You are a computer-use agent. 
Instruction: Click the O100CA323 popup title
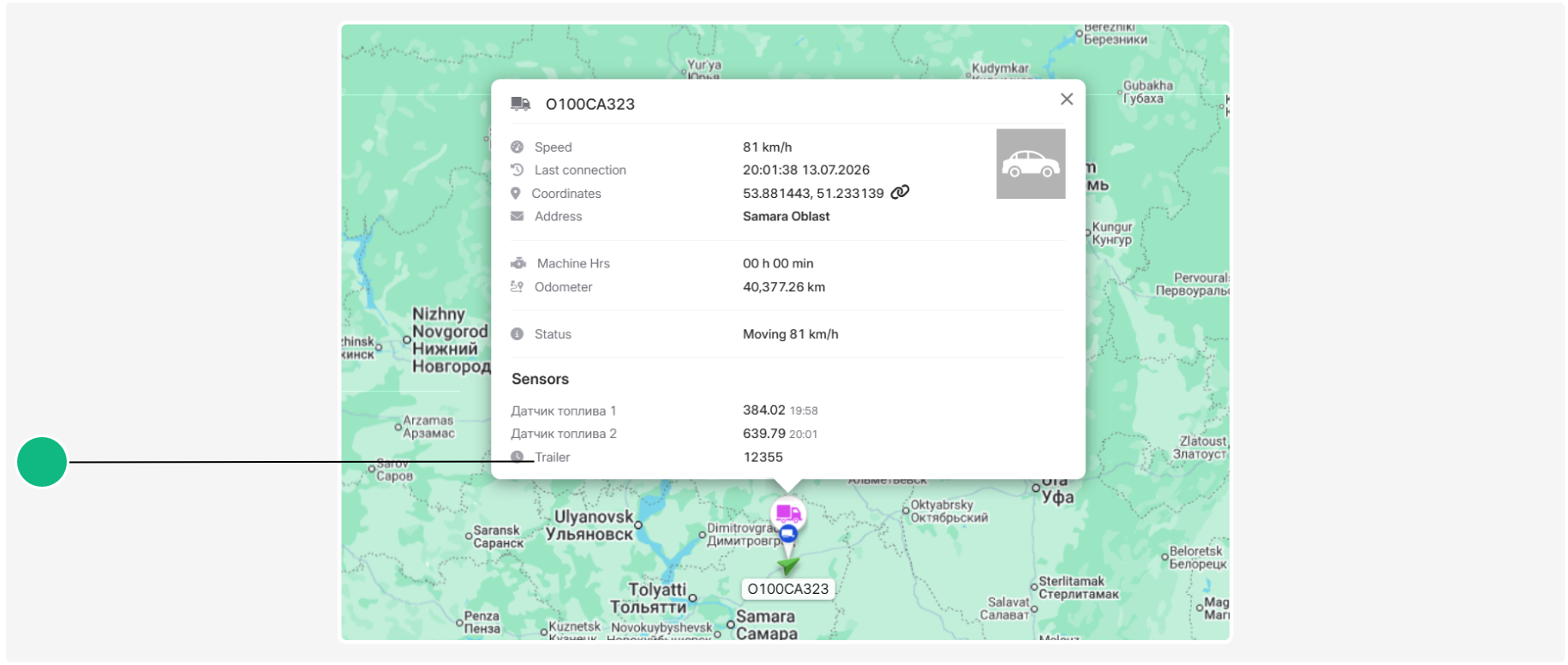click(590, 104)
